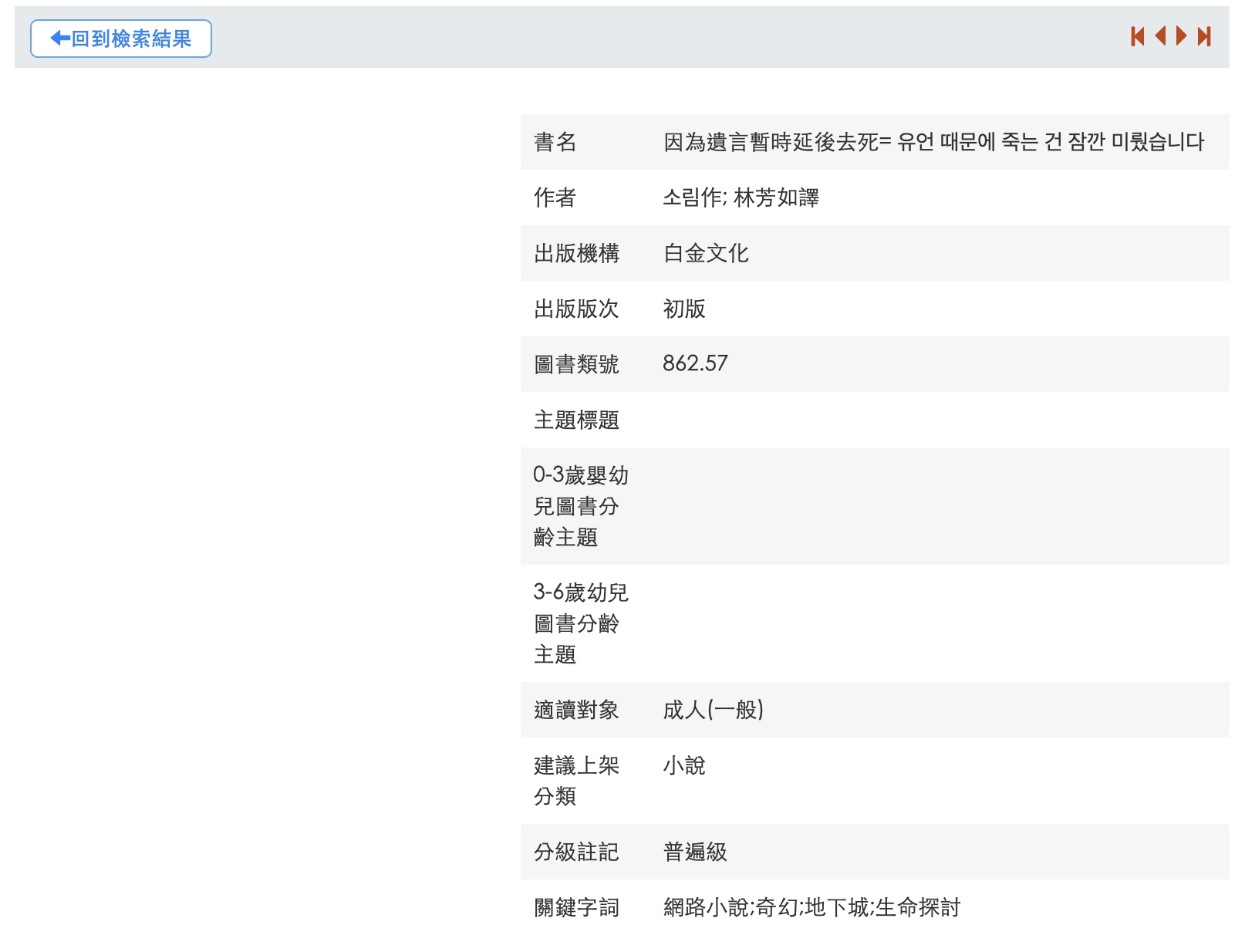Click the classification number 862.57
This screenshot has width=1245, height=952.
tap(695, 363)
